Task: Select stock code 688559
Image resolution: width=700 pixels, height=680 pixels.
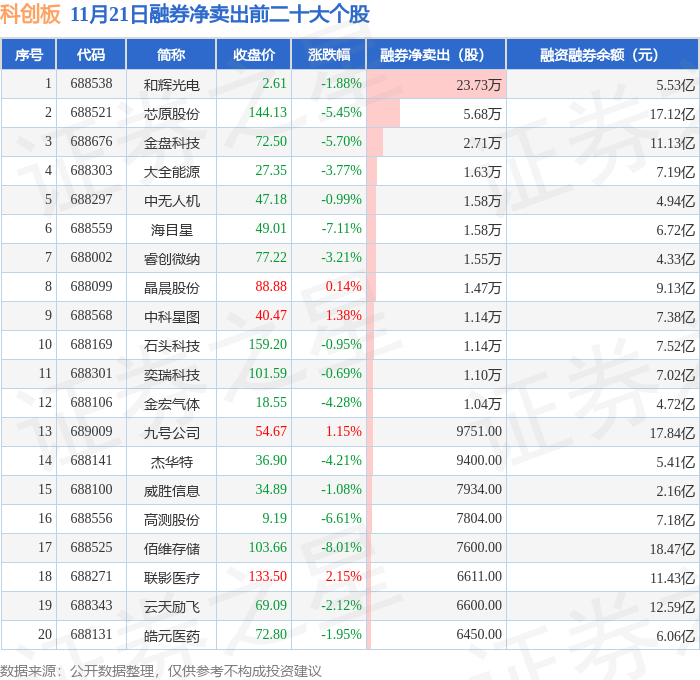Action: pos(91,229)
